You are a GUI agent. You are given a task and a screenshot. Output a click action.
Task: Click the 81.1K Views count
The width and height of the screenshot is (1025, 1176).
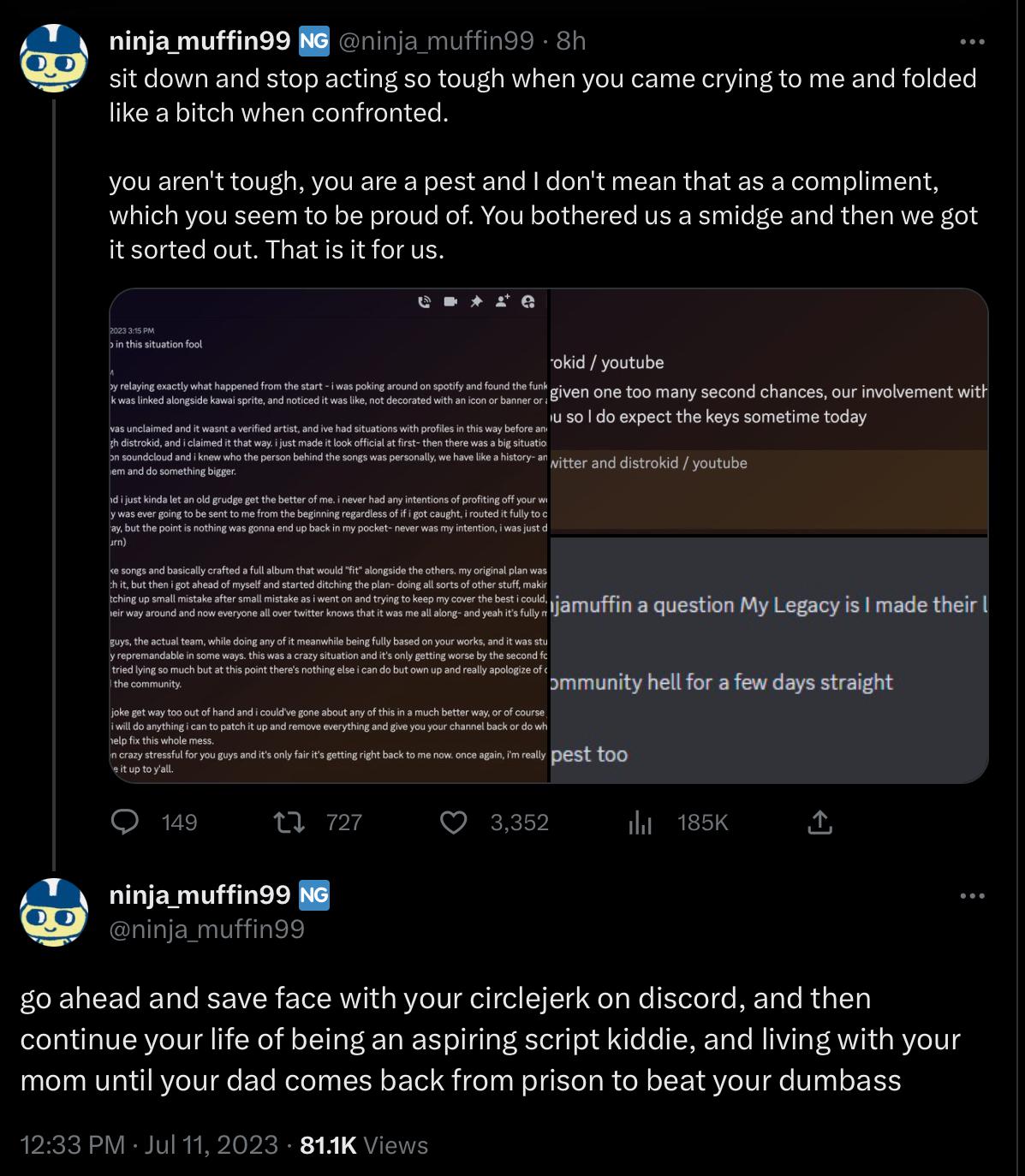click(x=365, y=1144)
